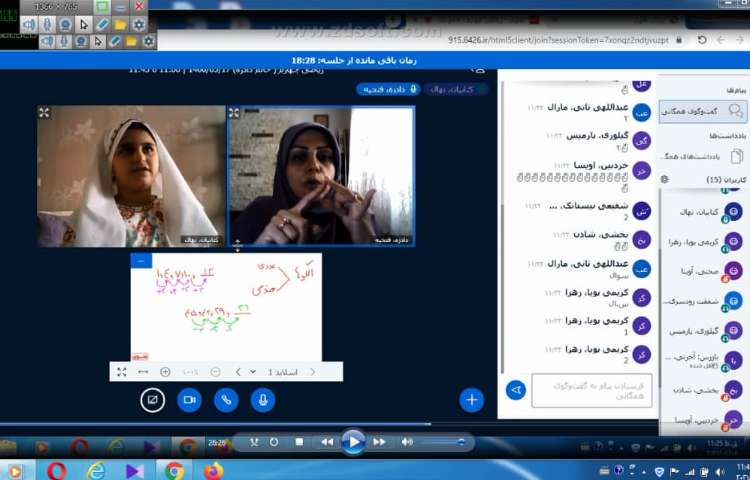Send the chat message with the arrow button
The width and height of the screenshot is (750, 480).
[x=516, y=390]
